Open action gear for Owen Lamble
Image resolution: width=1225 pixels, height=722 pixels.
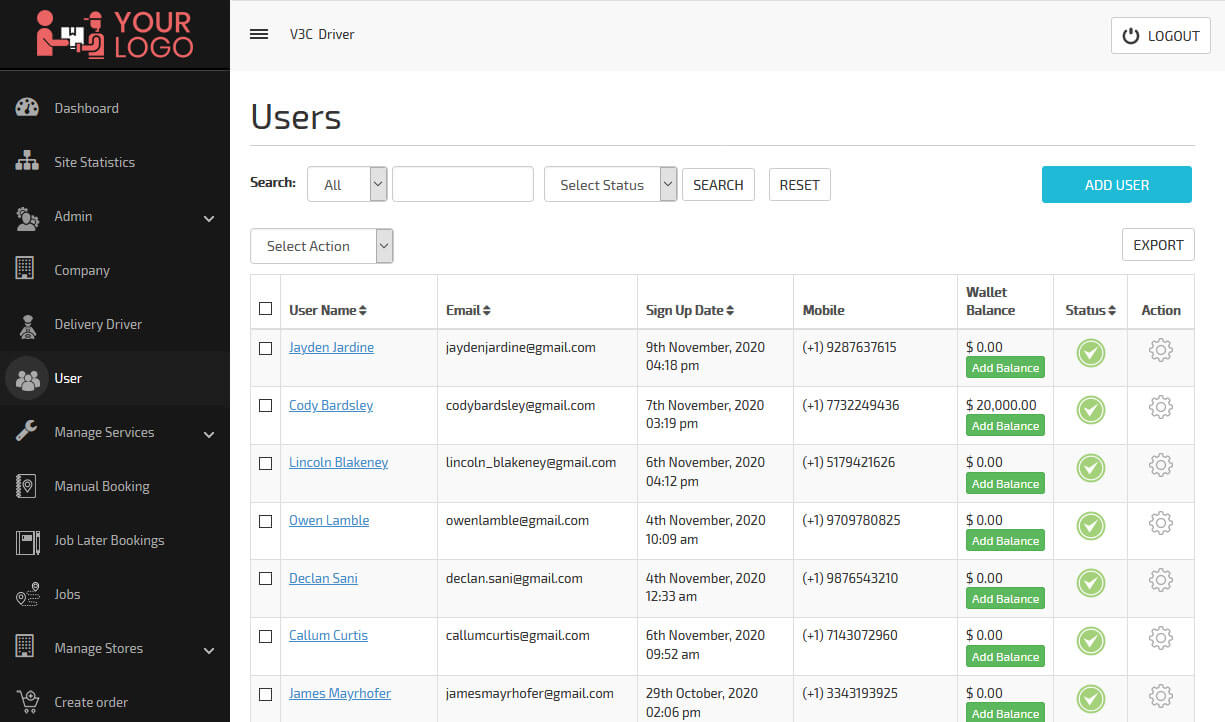click(1161, 523)
